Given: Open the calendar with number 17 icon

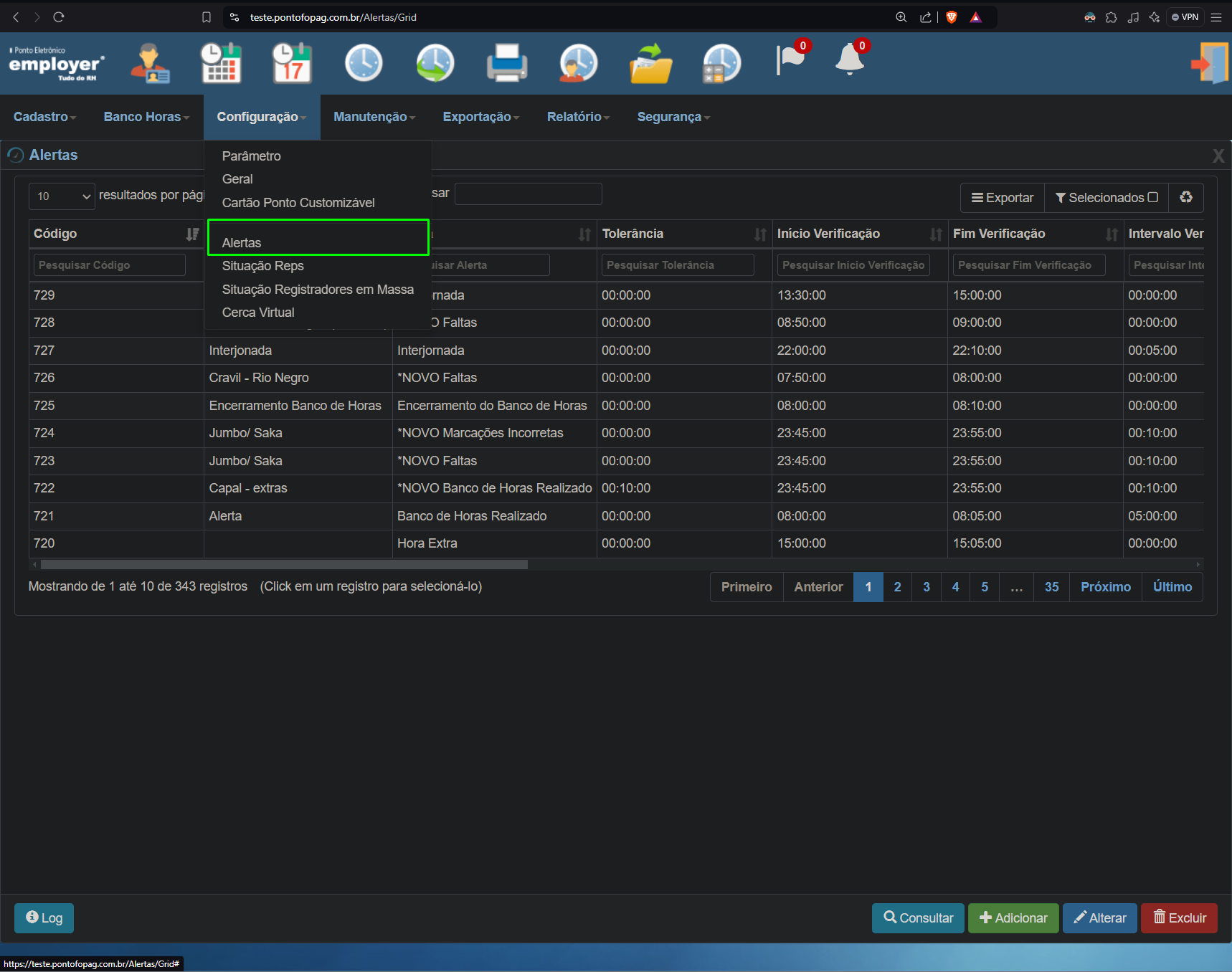Looking at the screenshot, I should (x=292, y=63).
